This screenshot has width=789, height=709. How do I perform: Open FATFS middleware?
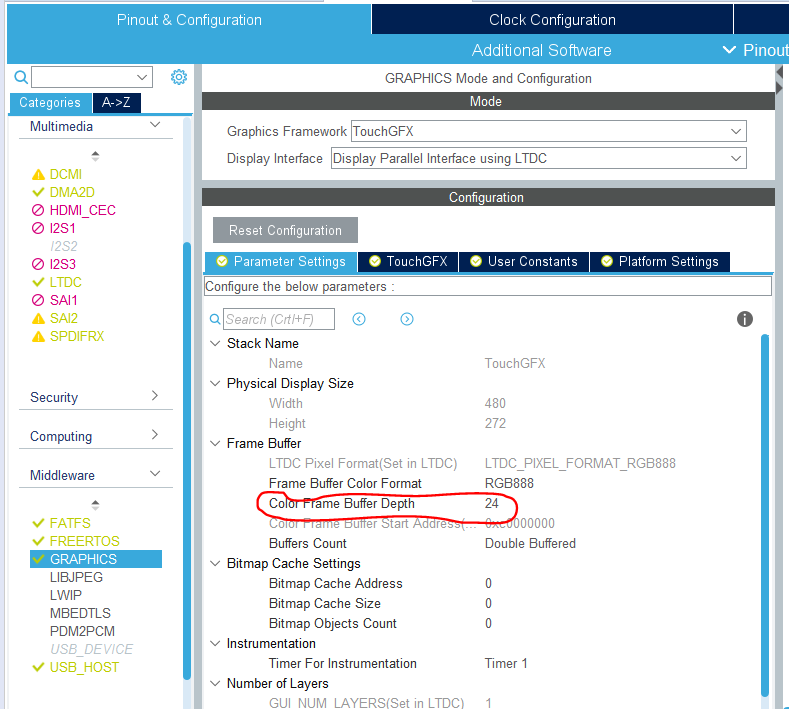tap(70, 523)
